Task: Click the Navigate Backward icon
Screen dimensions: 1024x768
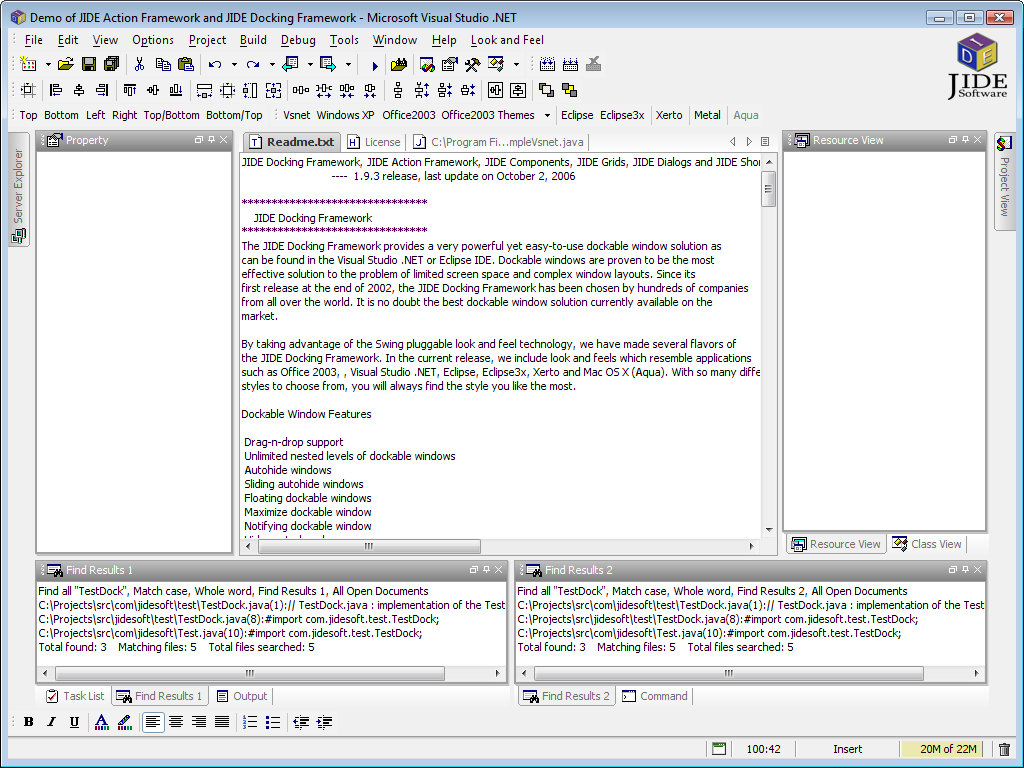Action: pos(291,64)
